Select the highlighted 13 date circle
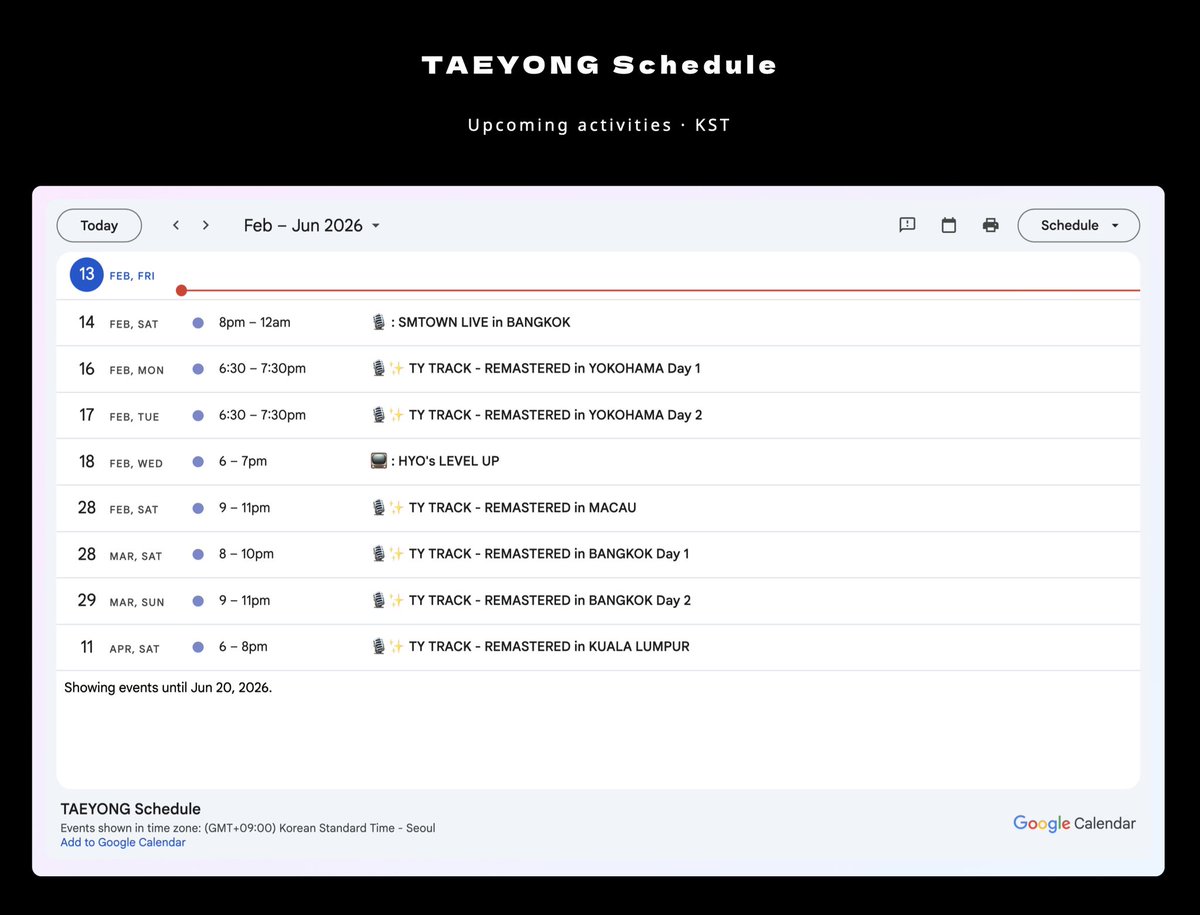 (x=87, y=275)
